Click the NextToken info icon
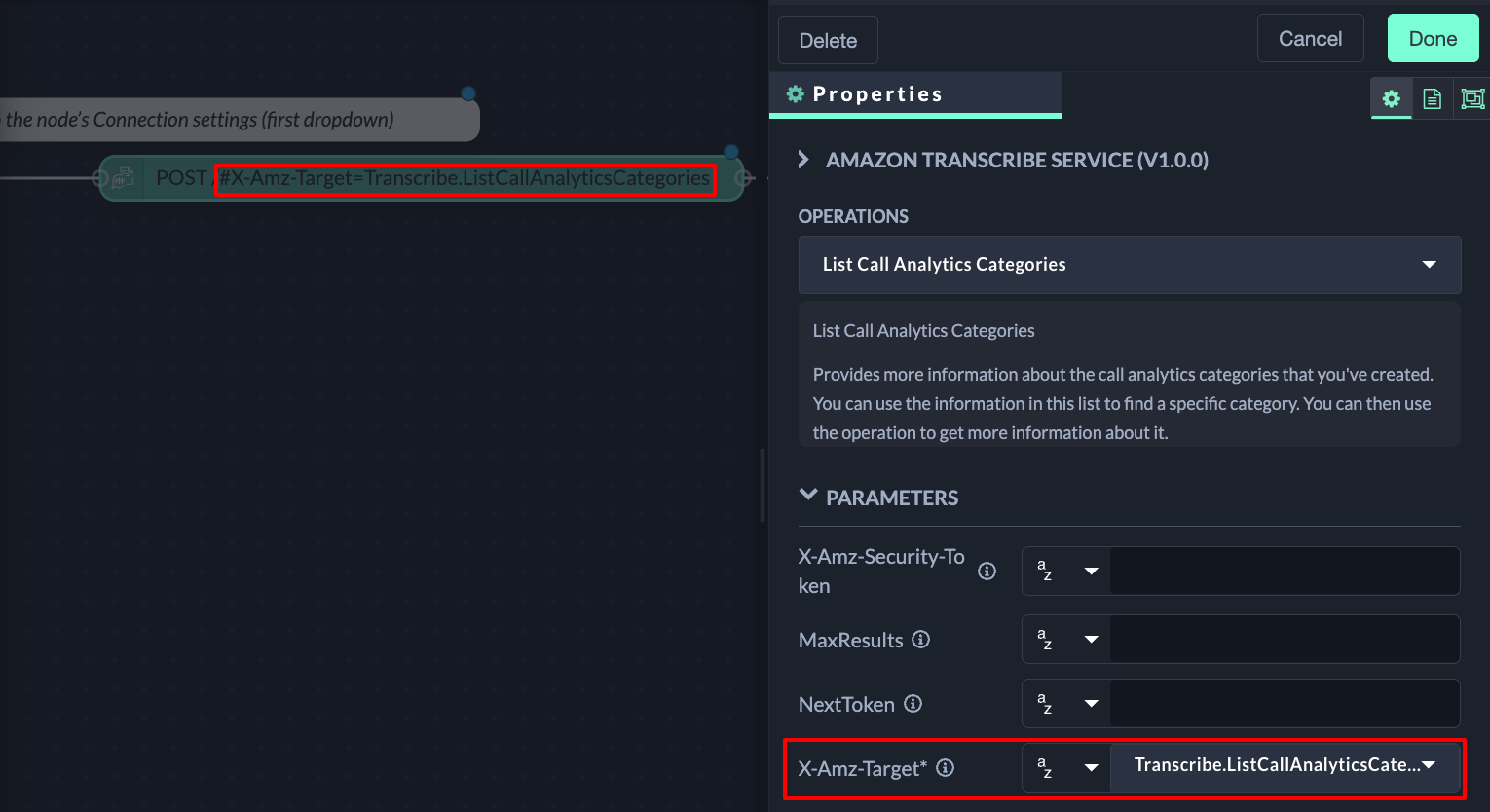1490x812 pixels. (913, 704)
